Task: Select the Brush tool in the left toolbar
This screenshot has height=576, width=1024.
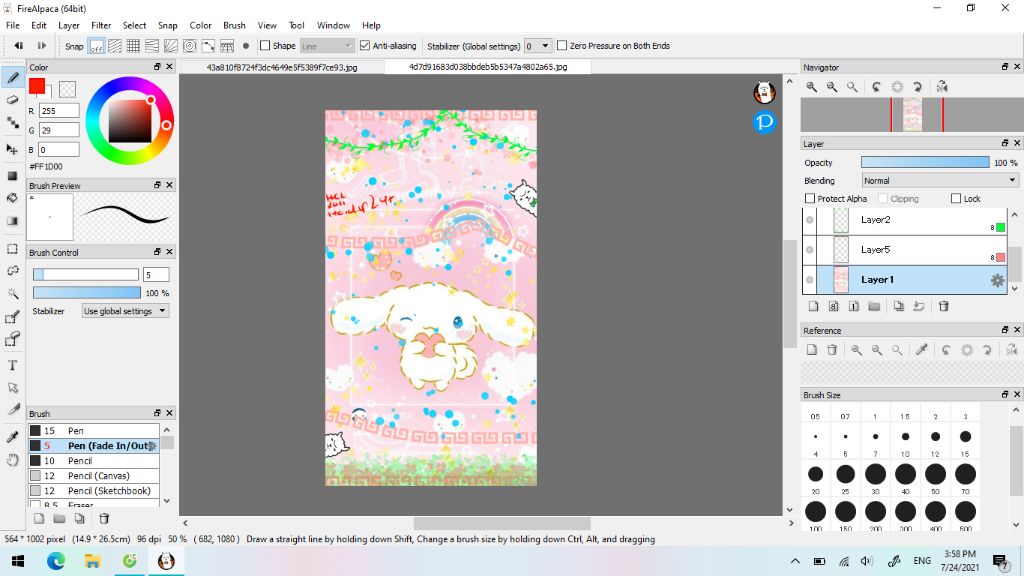Action: coord(12,78)
